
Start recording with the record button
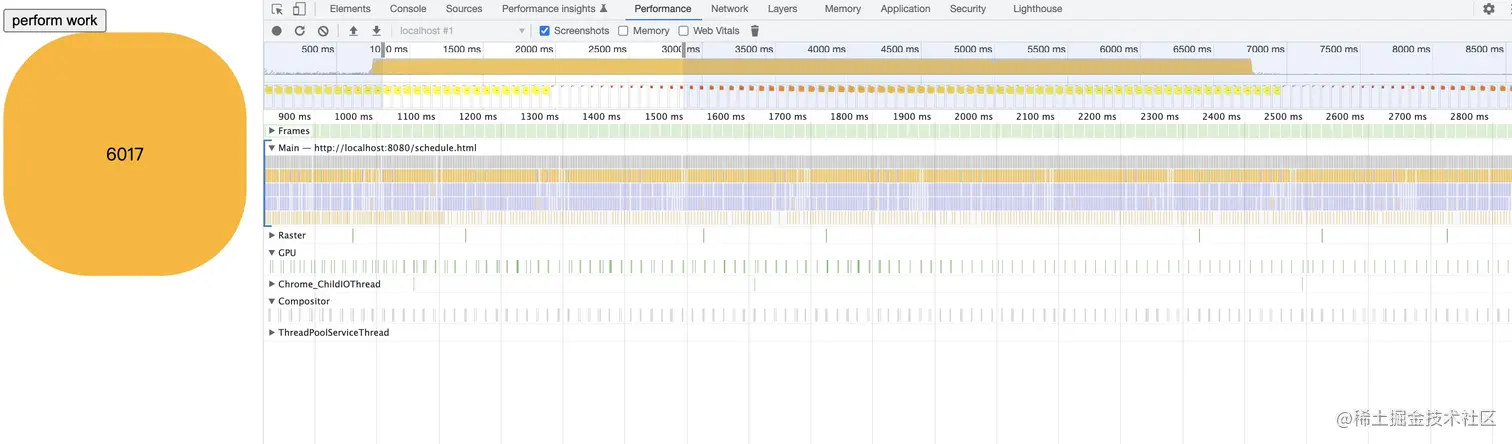(277, 31)
